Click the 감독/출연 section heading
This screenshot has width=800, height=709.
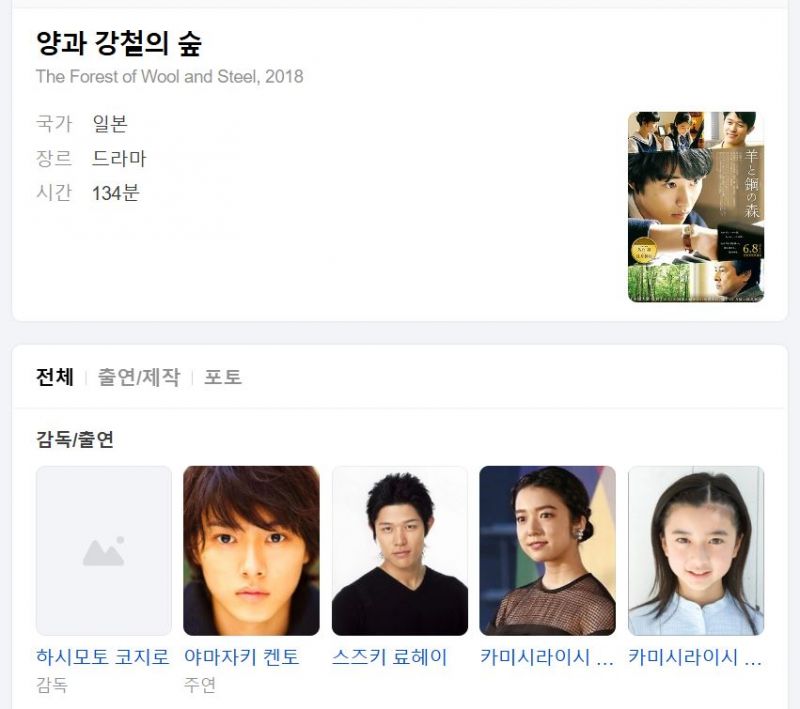click(74, 439)
